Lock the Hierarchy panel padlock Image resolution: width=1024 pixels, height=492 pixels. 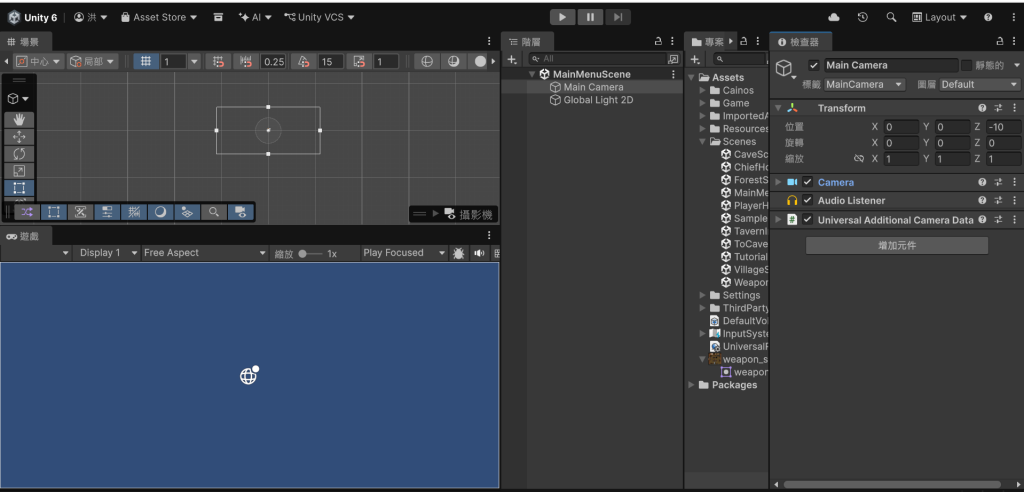click(x=658, y=41)
